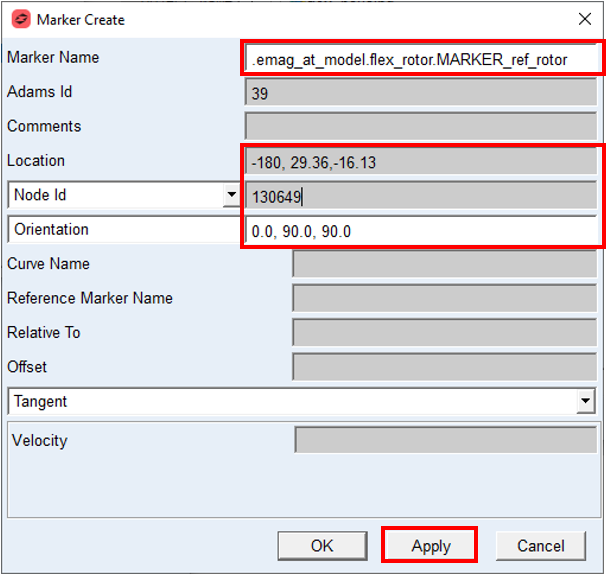Select the Offset input field

pyautogui.click(x=445, y=367)
